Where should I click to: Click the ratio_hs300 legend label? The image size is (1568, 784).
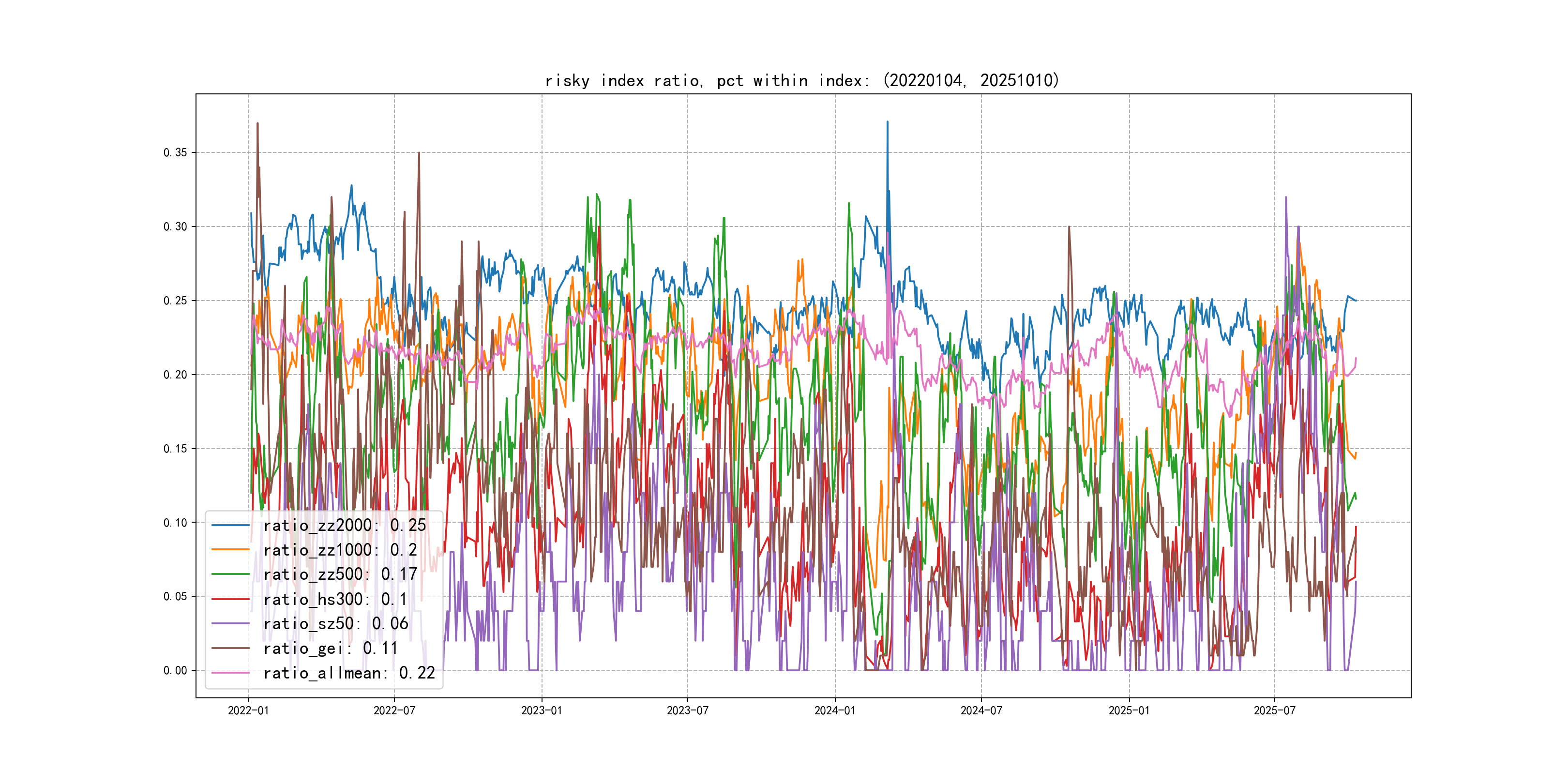point(335,600)
